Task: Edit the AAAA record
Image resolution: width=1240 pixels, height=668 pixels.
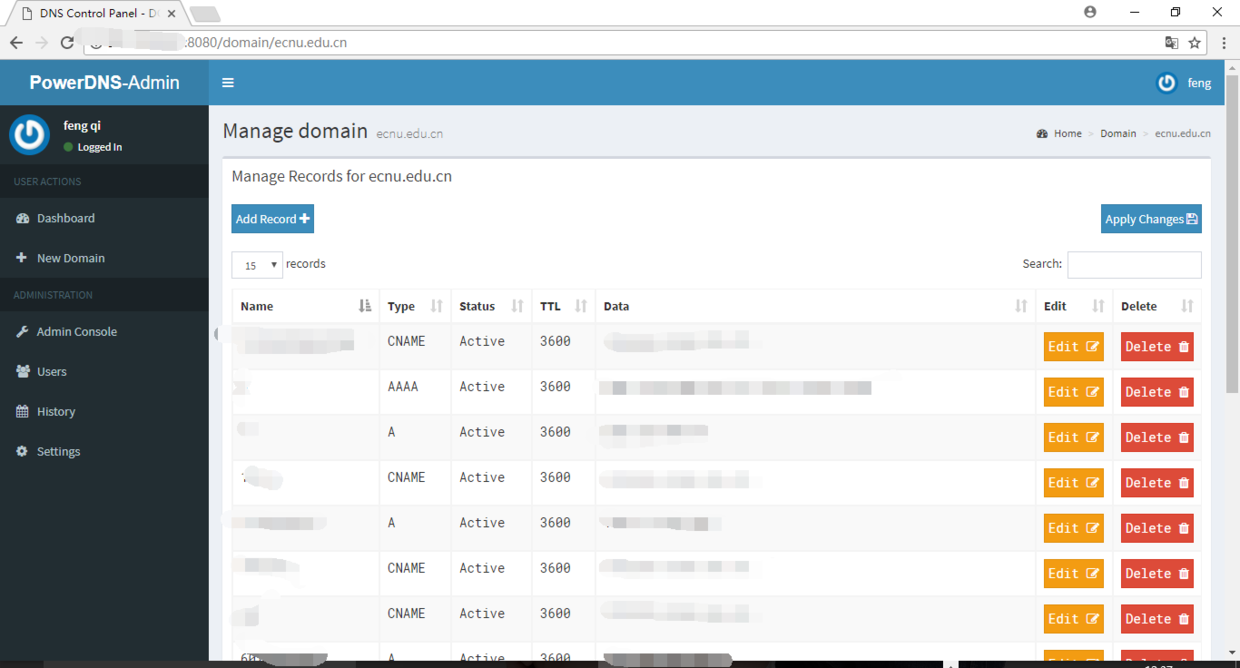Action: pos(1073,392)
